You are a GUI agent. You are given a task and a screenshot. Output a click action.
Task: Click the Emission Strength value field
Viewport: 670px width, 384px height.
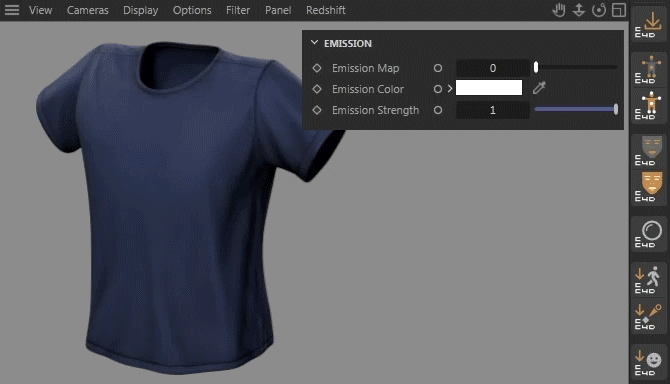493,110
